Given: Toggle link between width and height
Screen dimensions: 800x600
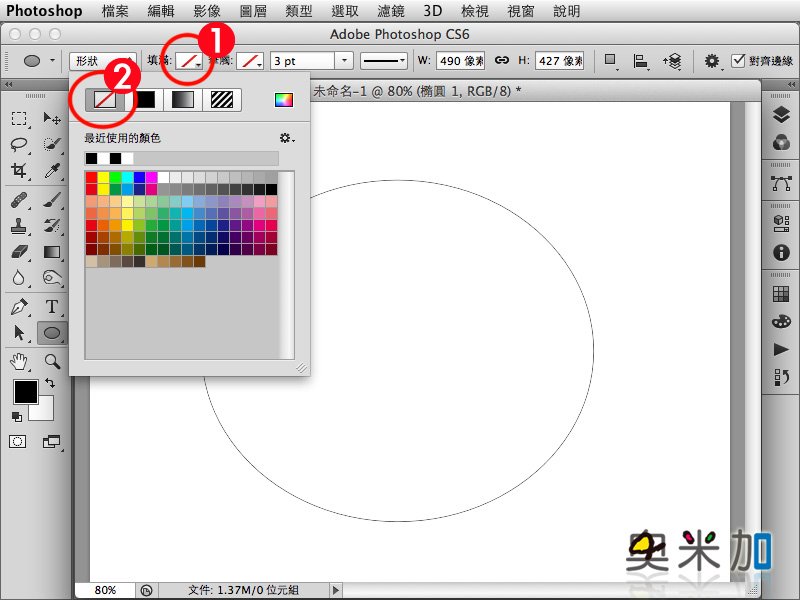Looking at the screenshot, I should 502,60.
